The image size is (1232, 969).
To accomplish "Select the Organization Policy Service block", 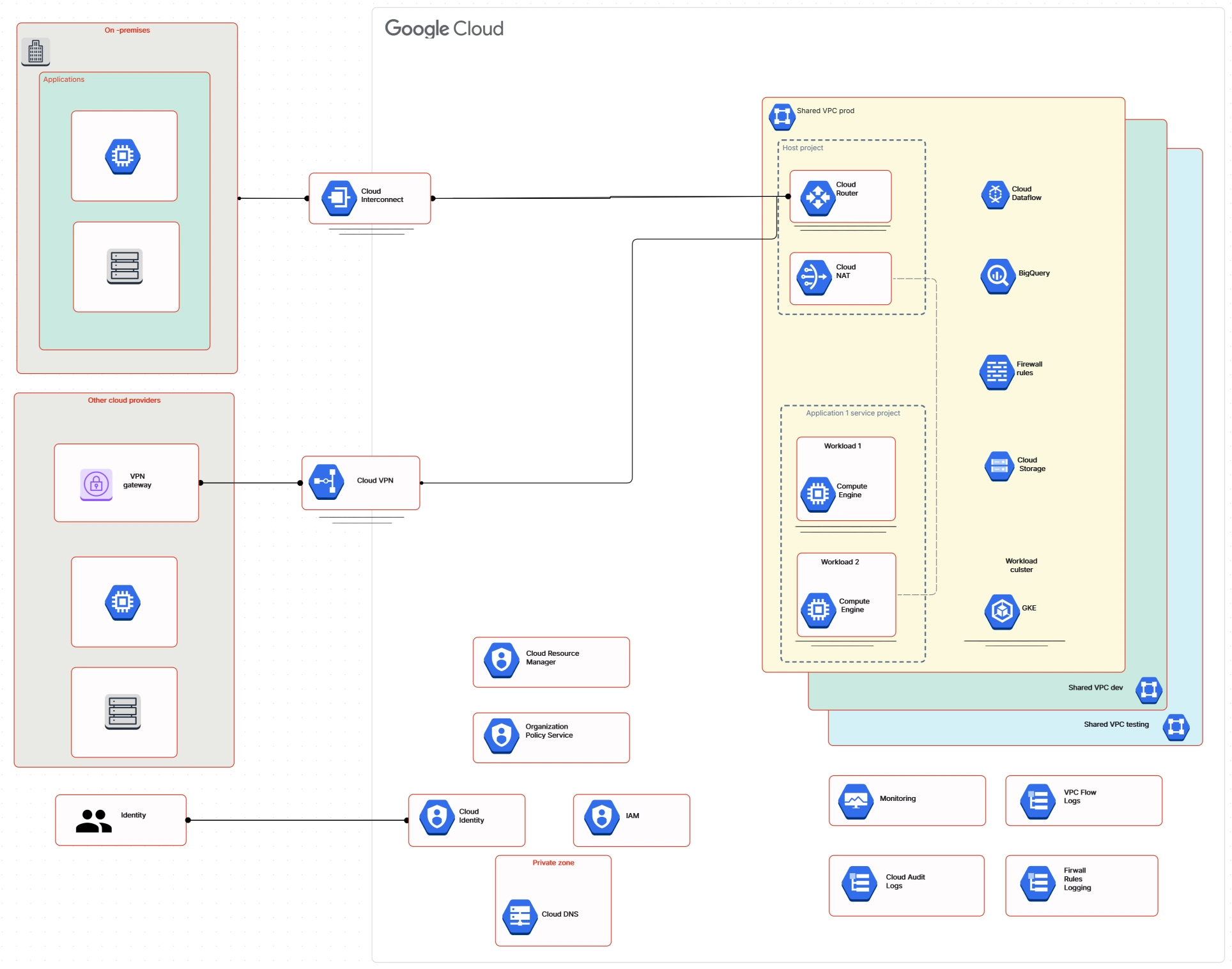I will [550, 737].
